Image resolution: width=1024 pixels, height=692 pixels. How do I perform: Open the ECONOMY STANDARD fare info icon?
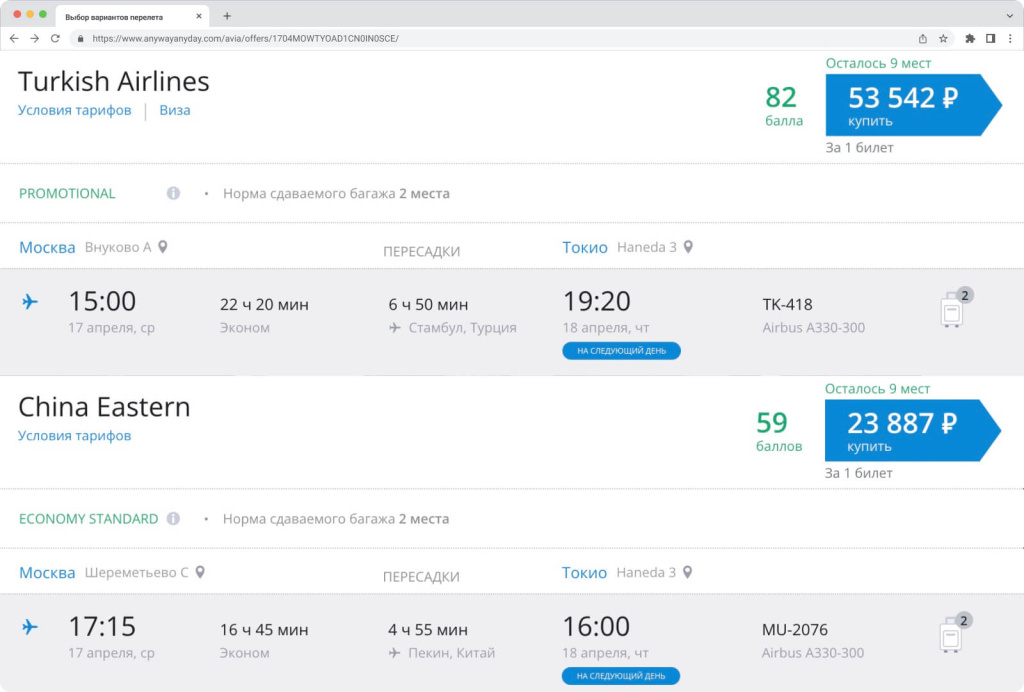[173, 518]
